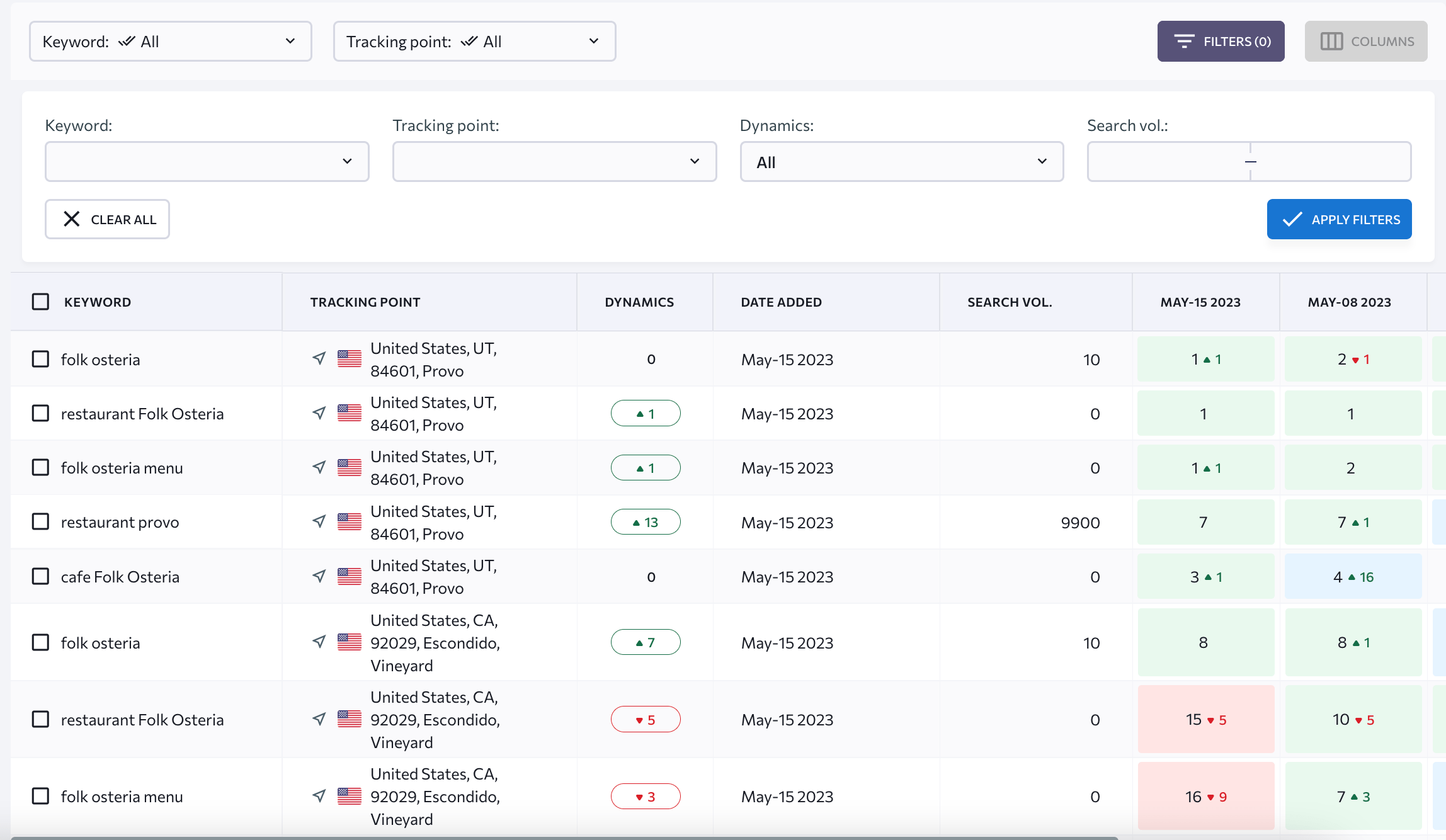Click the CLEAR ALL button
Image resolution: width=1446 pixels, height=840 pixels.
108,219
